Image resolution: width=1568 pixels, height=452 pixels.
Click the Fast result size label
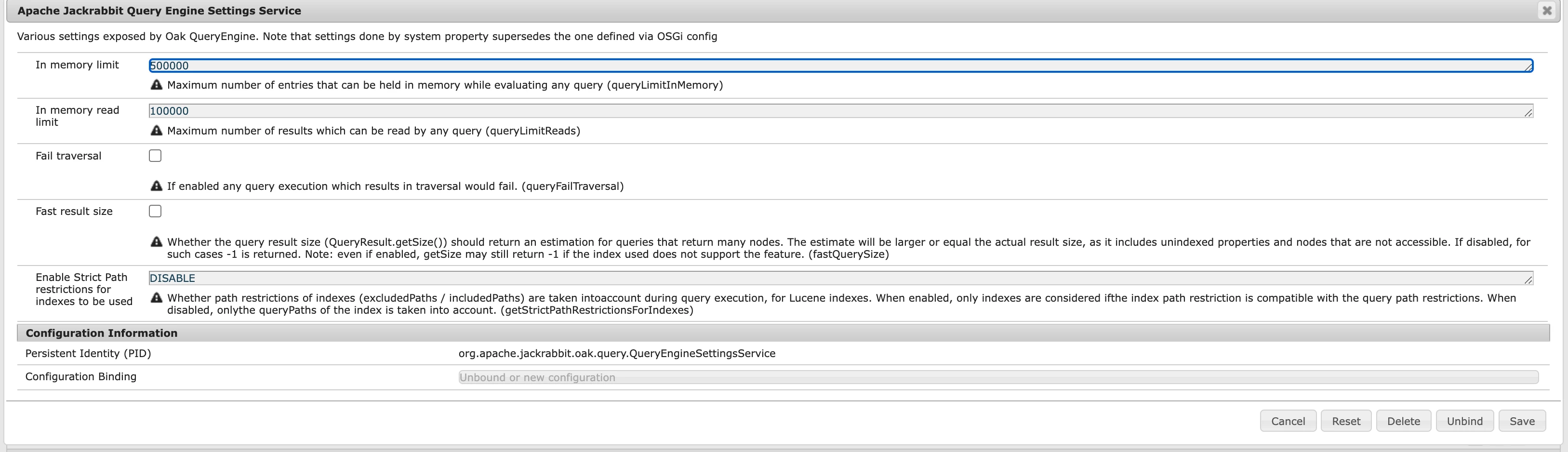[x=74, y=211]
